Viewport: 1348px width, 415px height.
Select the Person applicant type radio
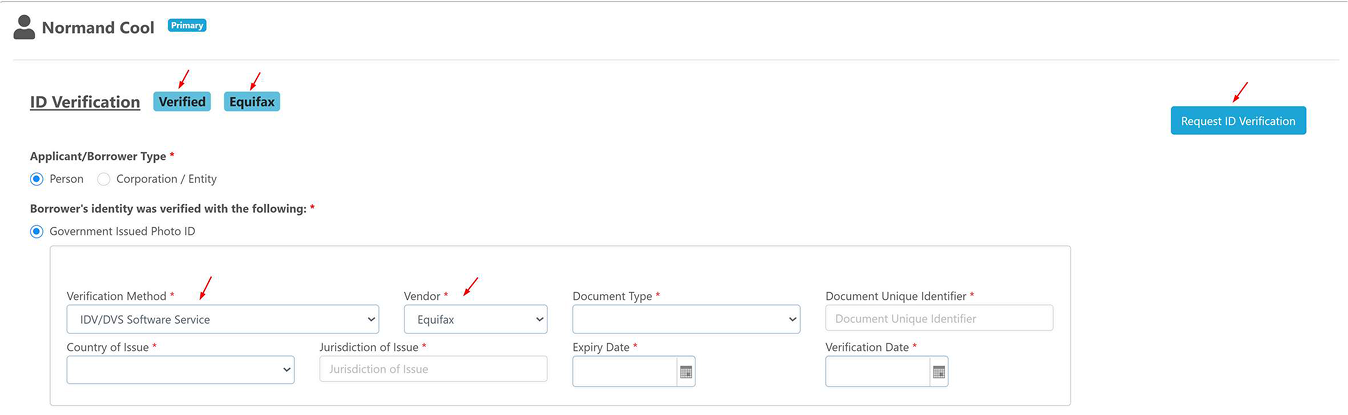tap(37, 179)
